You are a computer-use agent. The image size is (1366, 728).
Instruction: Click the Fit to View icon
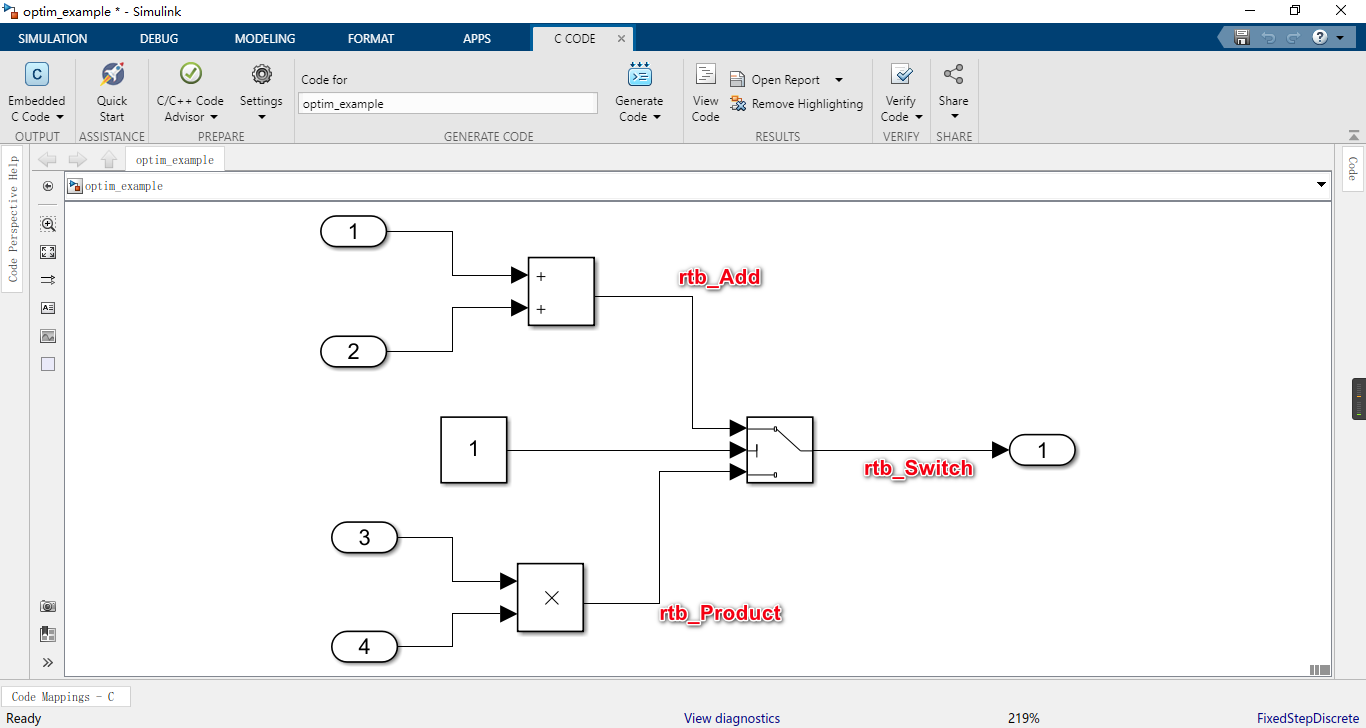click(47, 252)
